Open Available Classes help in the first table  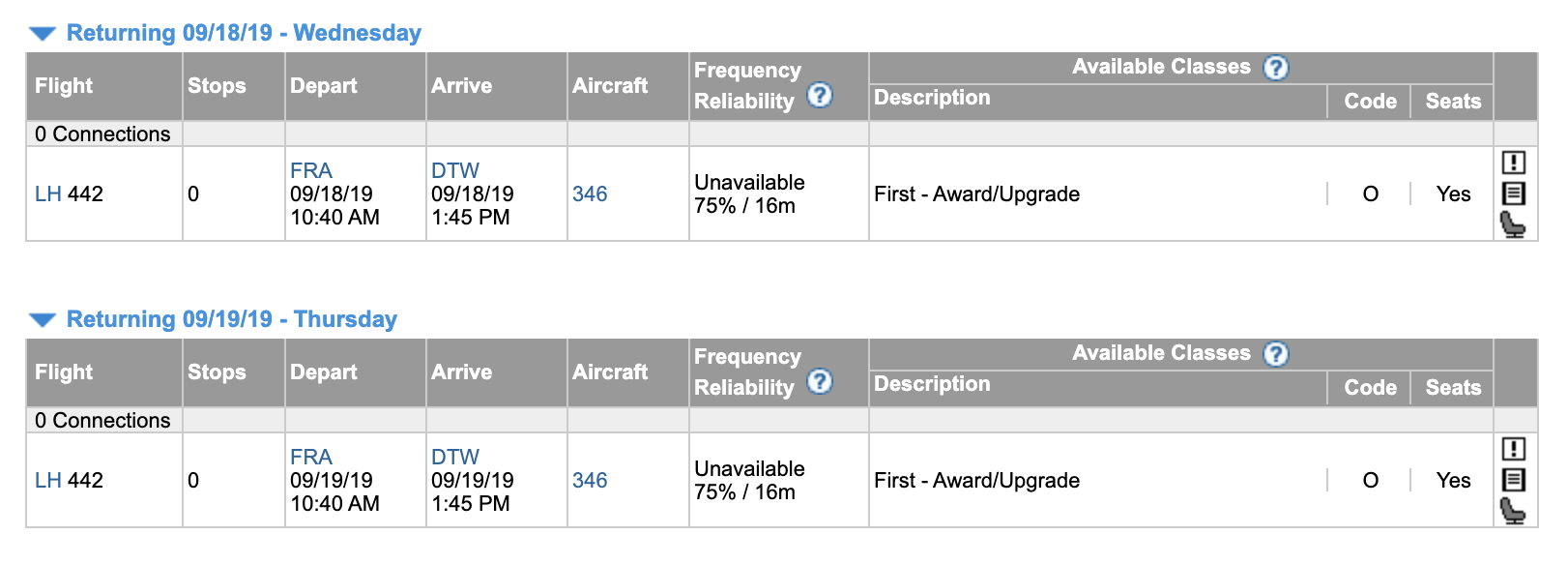(1277, 67)
